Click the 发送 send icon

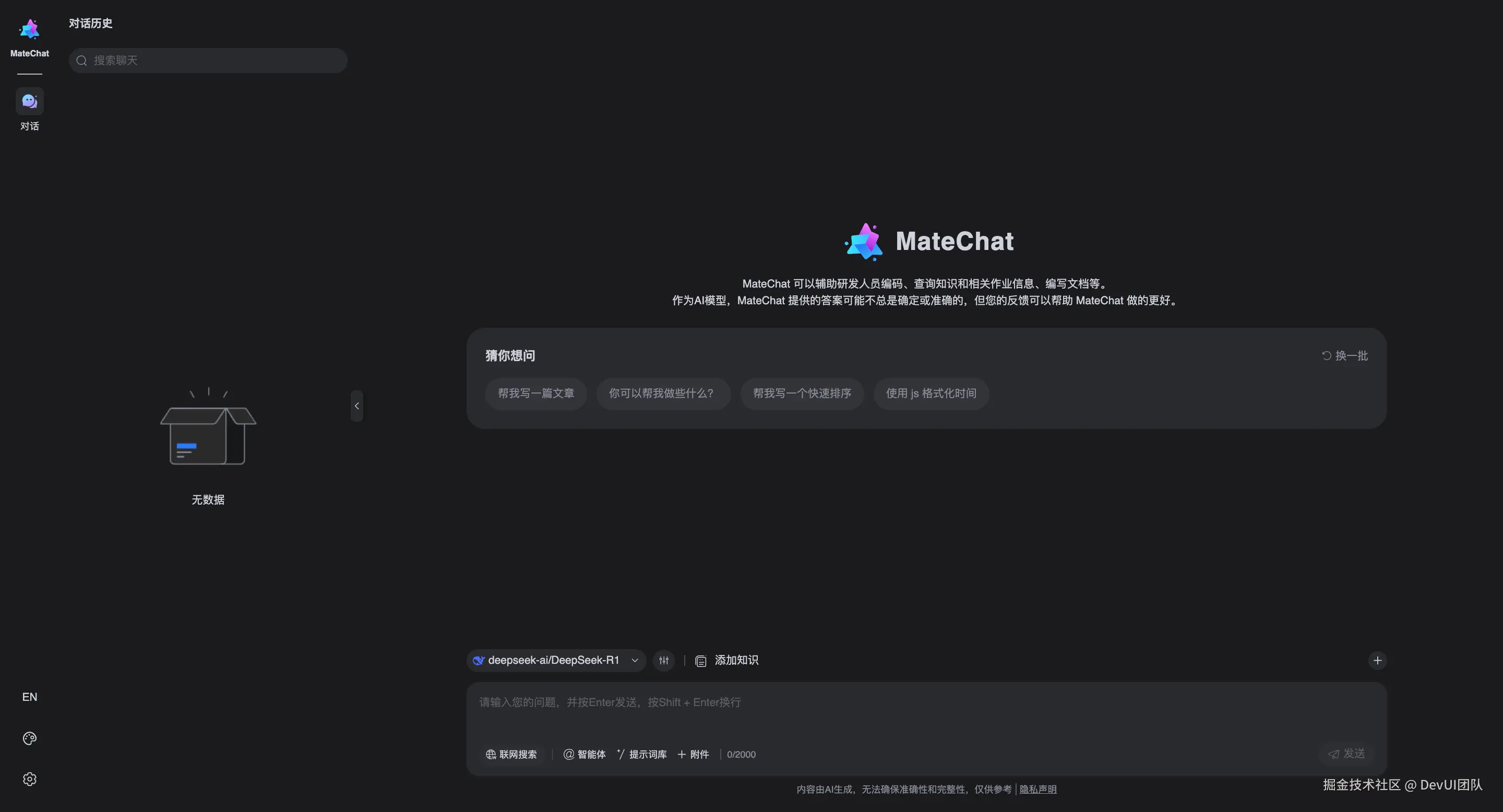tap(1346, 754)
